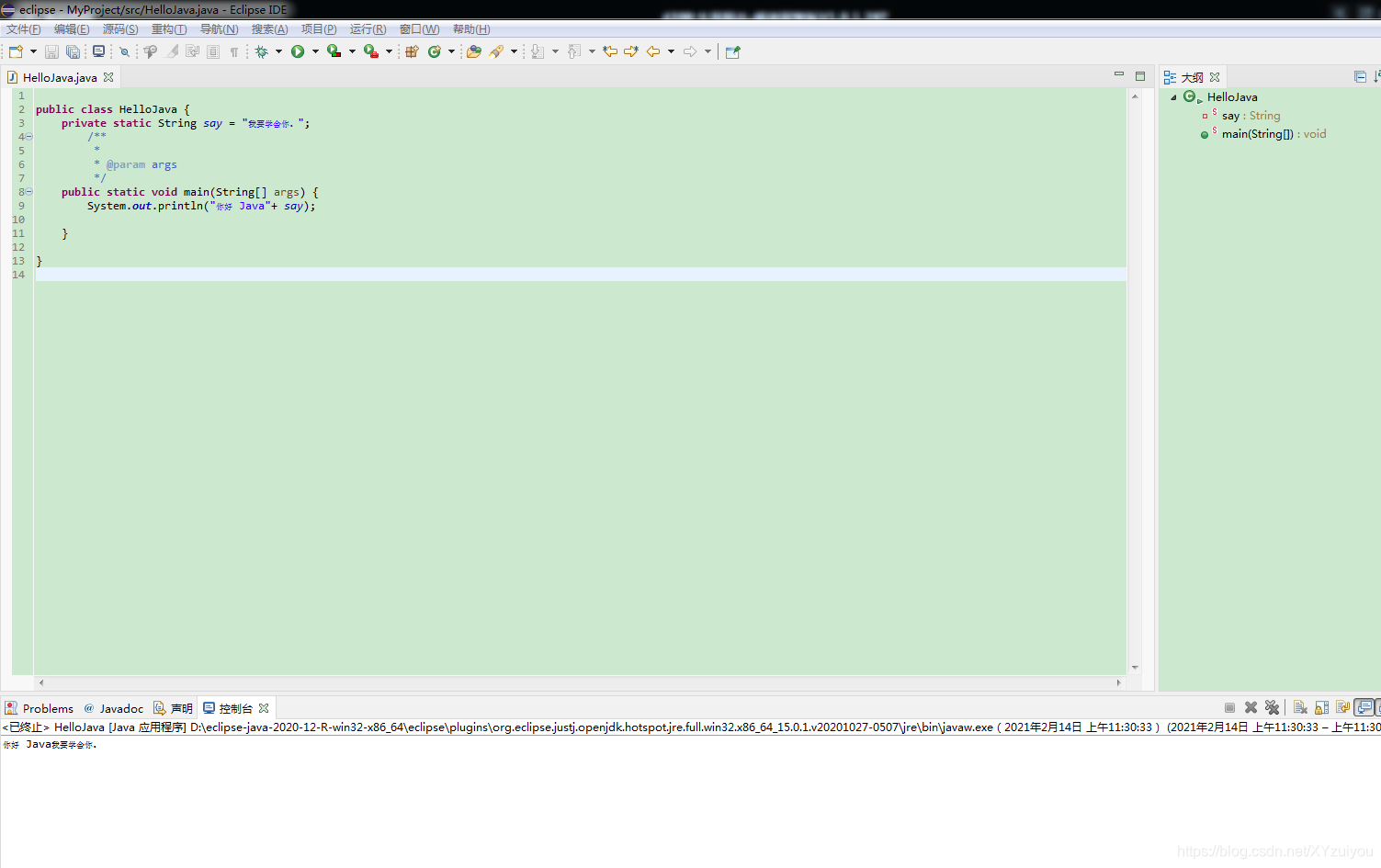The width and height of the screenshot is (1381, 868).
Task: Click the Debug bug icon
Action: (x=261, y=51)
